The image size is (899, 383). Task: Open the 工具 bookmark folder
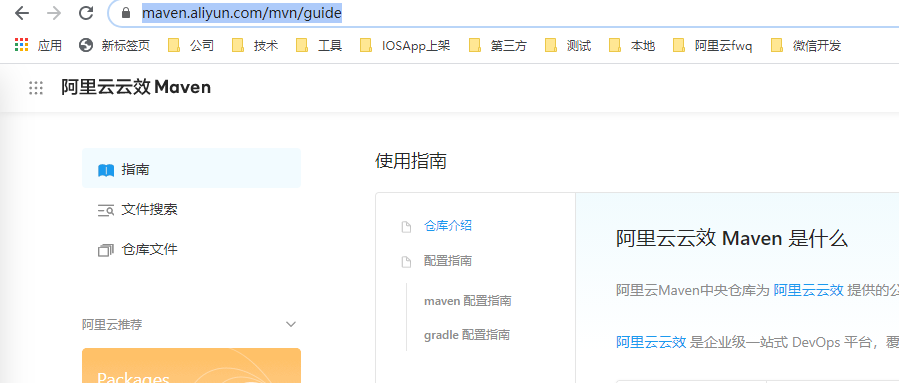319,45
